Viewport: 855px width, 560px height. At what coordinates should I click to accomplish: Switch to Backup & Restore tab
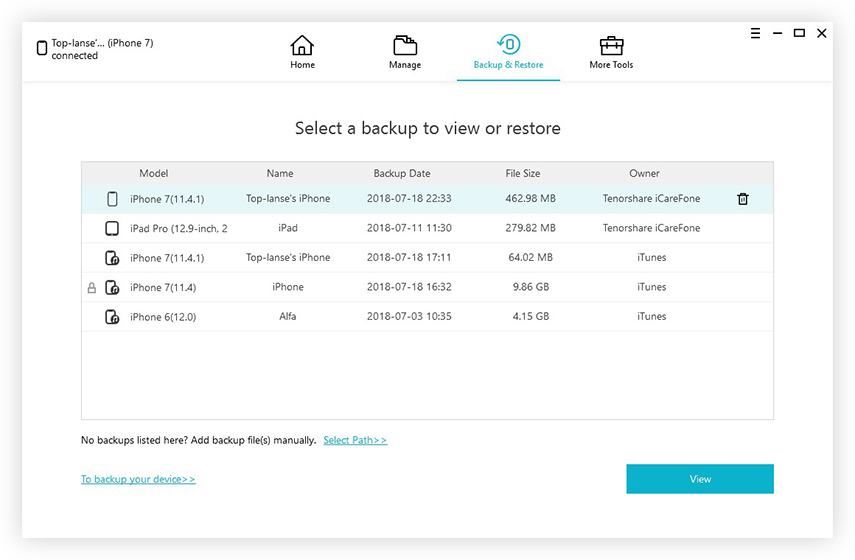point(508,52)
